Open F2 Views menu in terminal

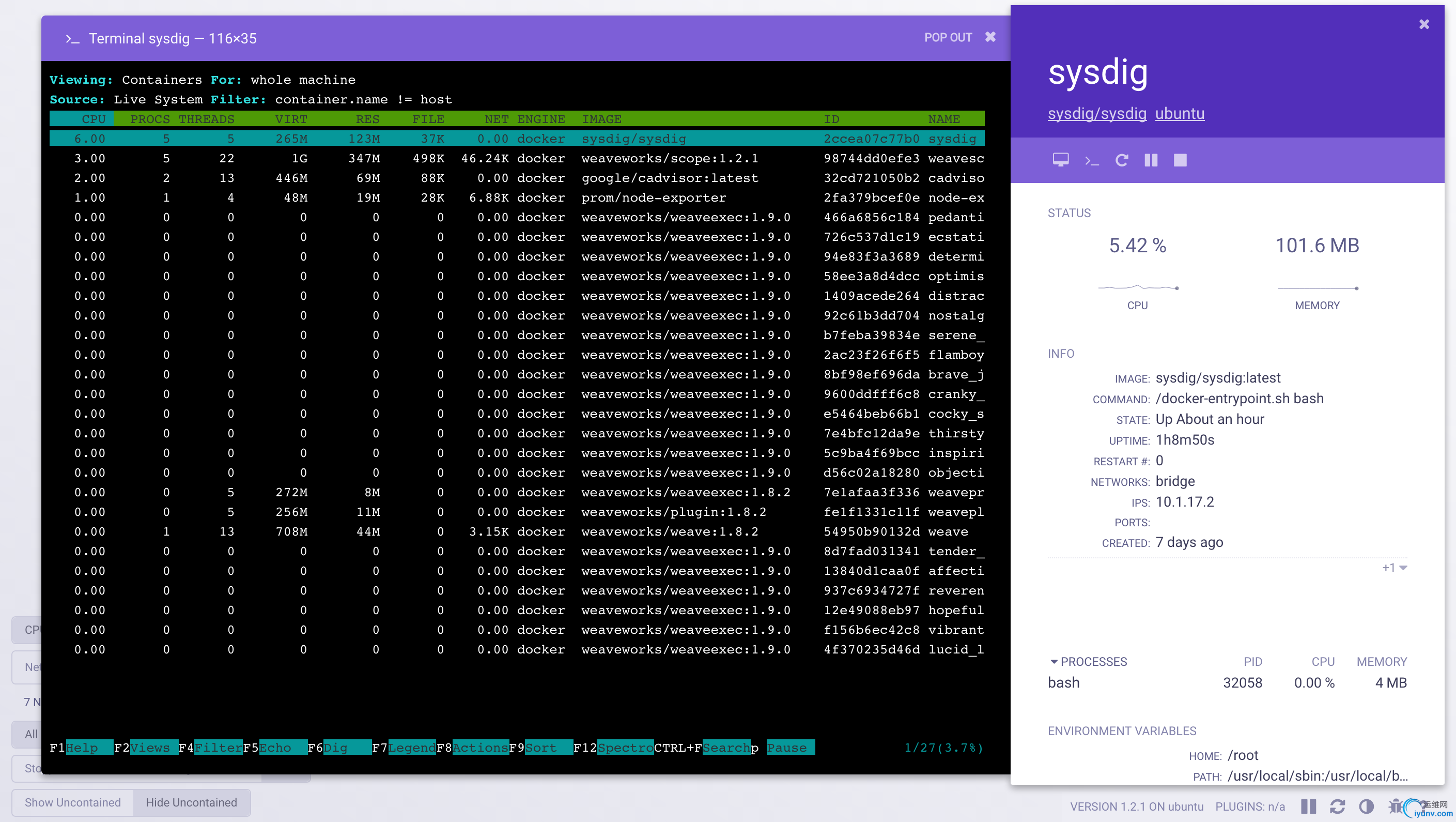(x=146, y=748)
